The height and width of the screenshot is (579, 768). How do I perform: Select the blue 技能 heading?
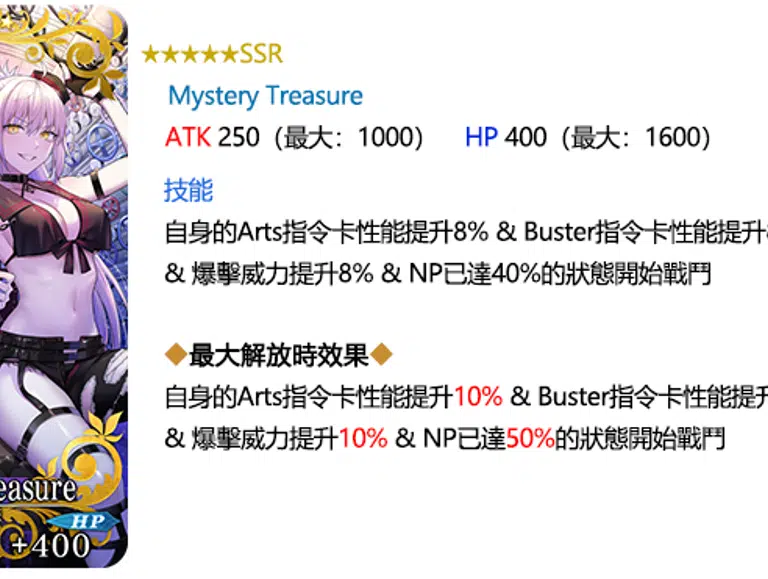click(189, 190)
